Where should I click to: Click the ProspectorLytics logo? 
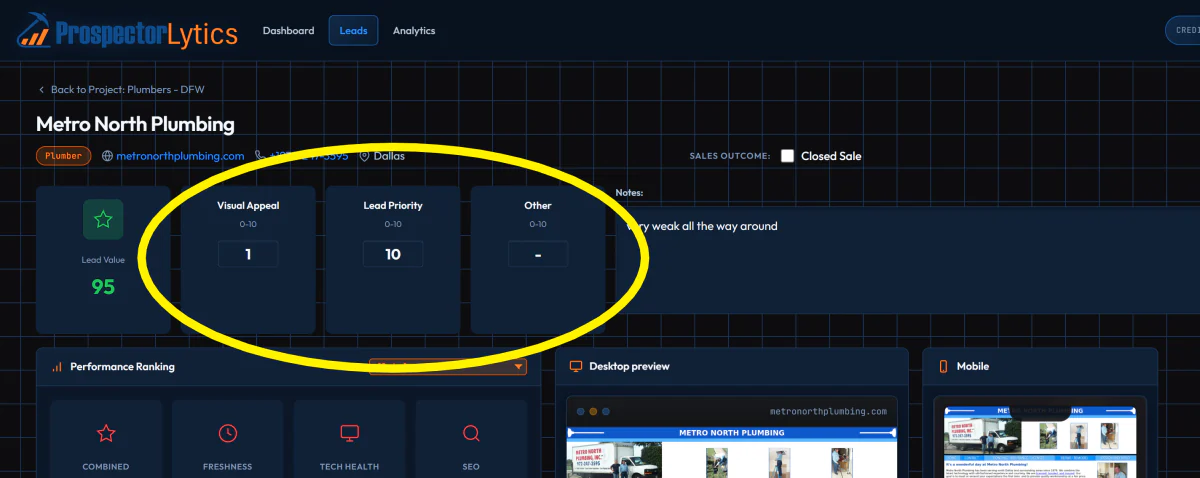[x=127, y=31]
